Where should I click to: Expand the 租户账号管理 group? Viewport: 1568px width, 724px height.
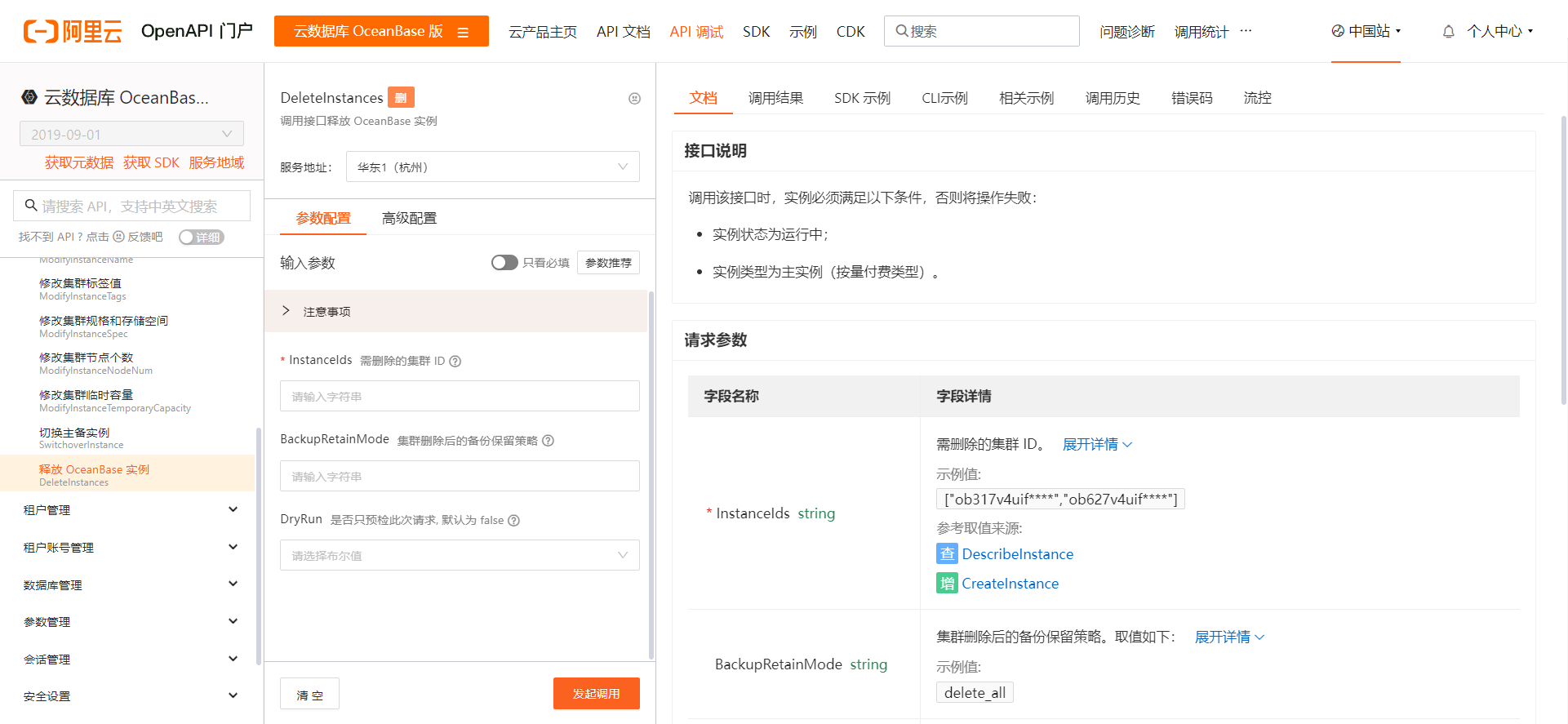coord(131,548)
